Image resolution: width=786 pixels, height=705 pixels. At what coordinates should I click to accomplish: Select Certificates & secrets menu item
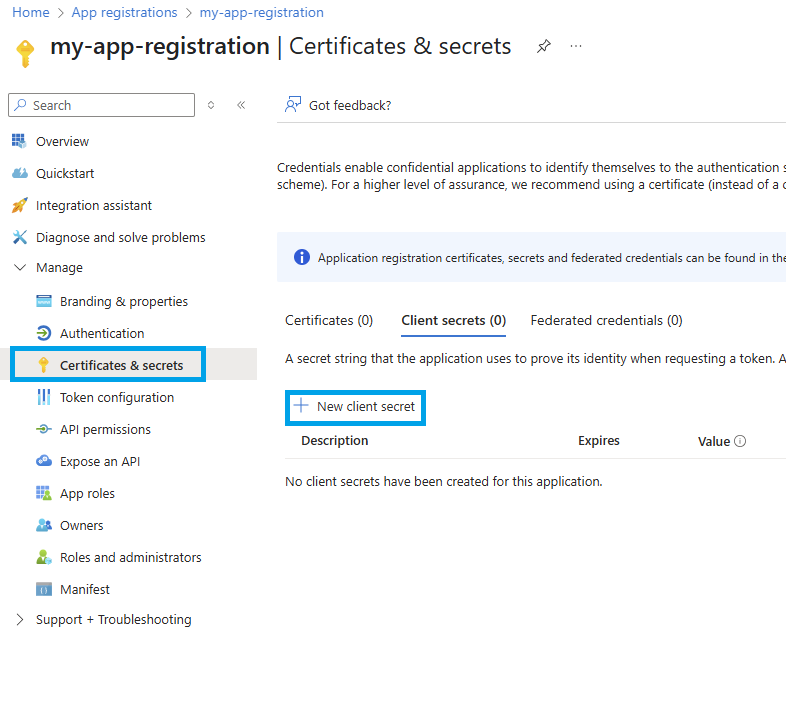121,366
